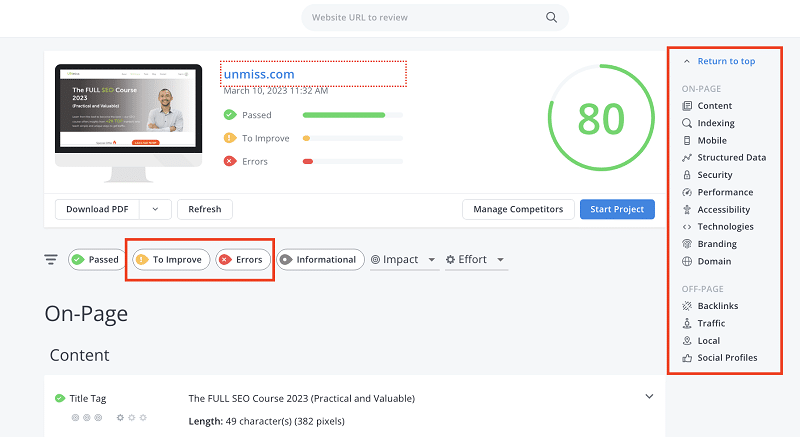Go to Social Profiles section
Screen dimensions: 800x437
(x=727, y=358)
